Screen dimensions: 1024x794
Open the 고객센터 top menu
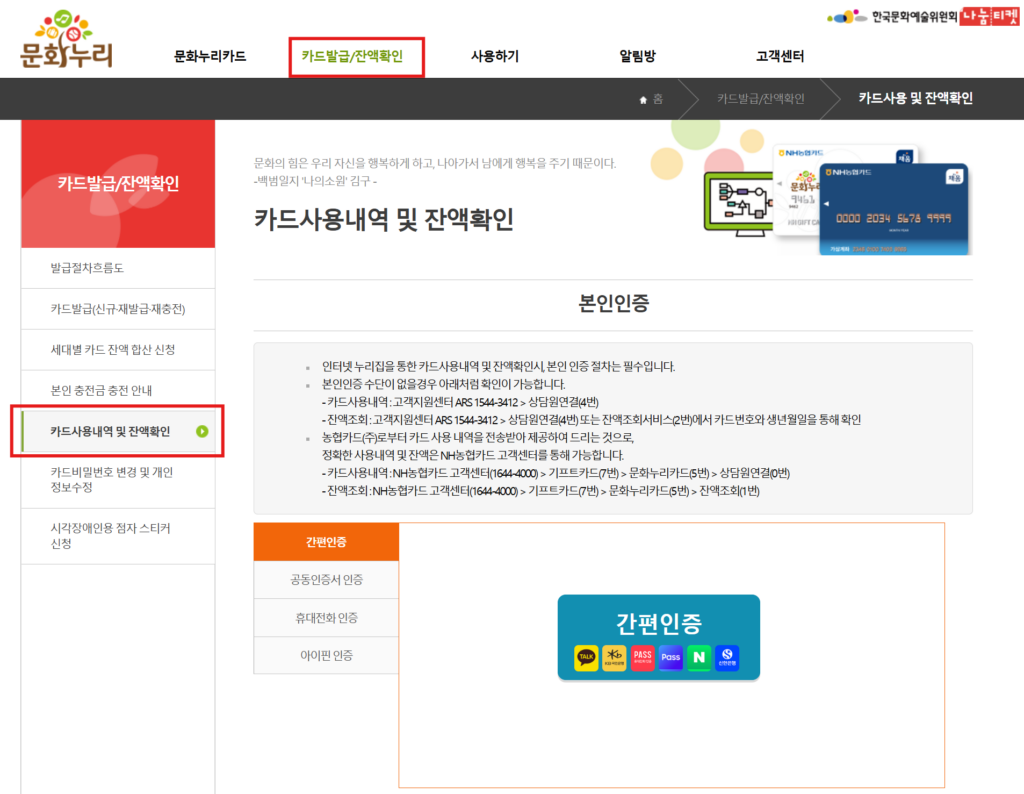tap(780, 56)
